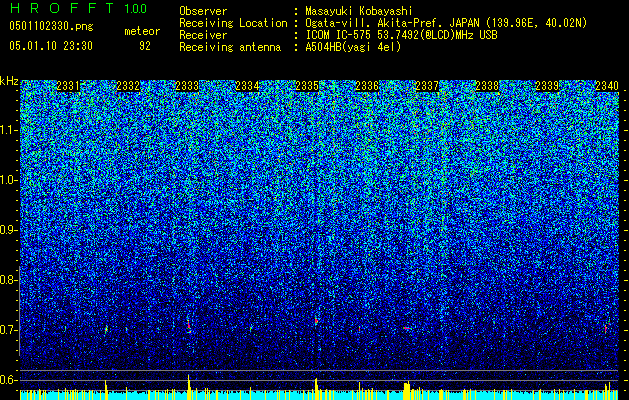This screenshot has width=629, height=400.
Task: Click the A504HB(yagi 4el) antenna text
Action: (353, 47)
